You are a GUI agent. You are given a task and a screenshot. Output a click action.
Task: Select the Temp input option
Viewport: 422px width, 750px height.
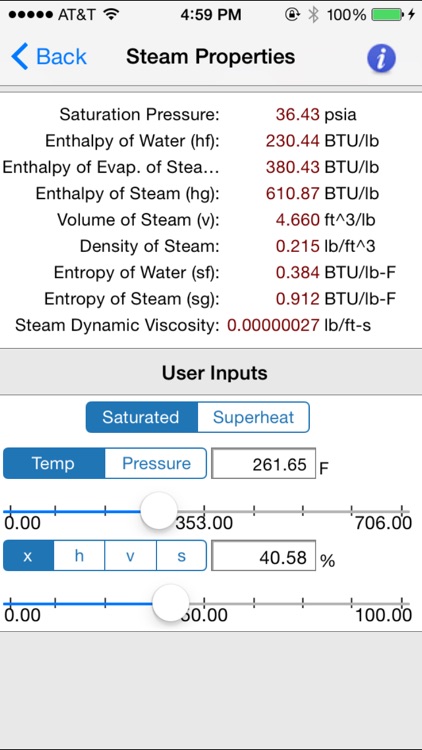(x=54, y=463)
